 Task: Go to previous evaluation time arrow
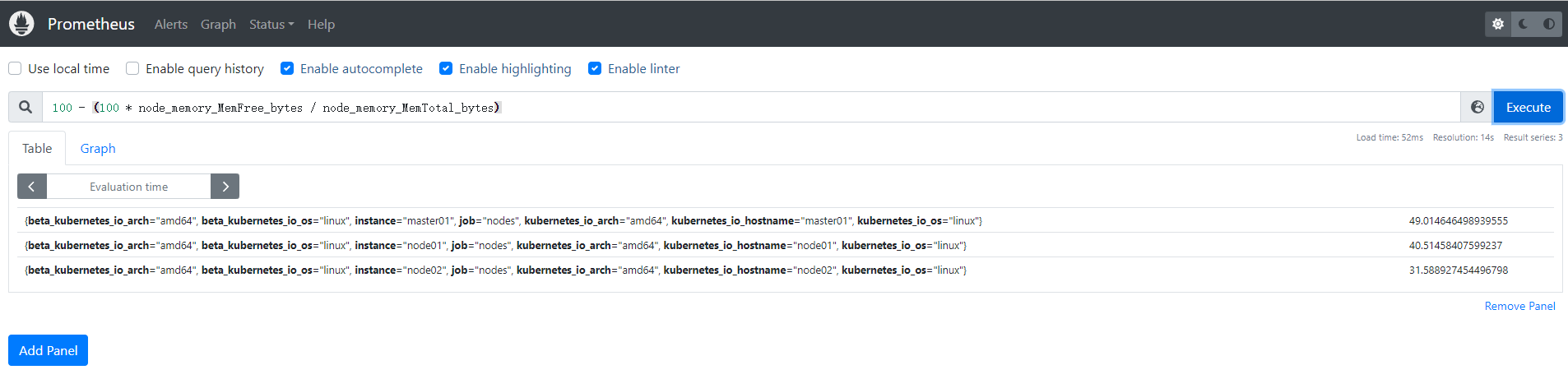click(x=32, y=187)
